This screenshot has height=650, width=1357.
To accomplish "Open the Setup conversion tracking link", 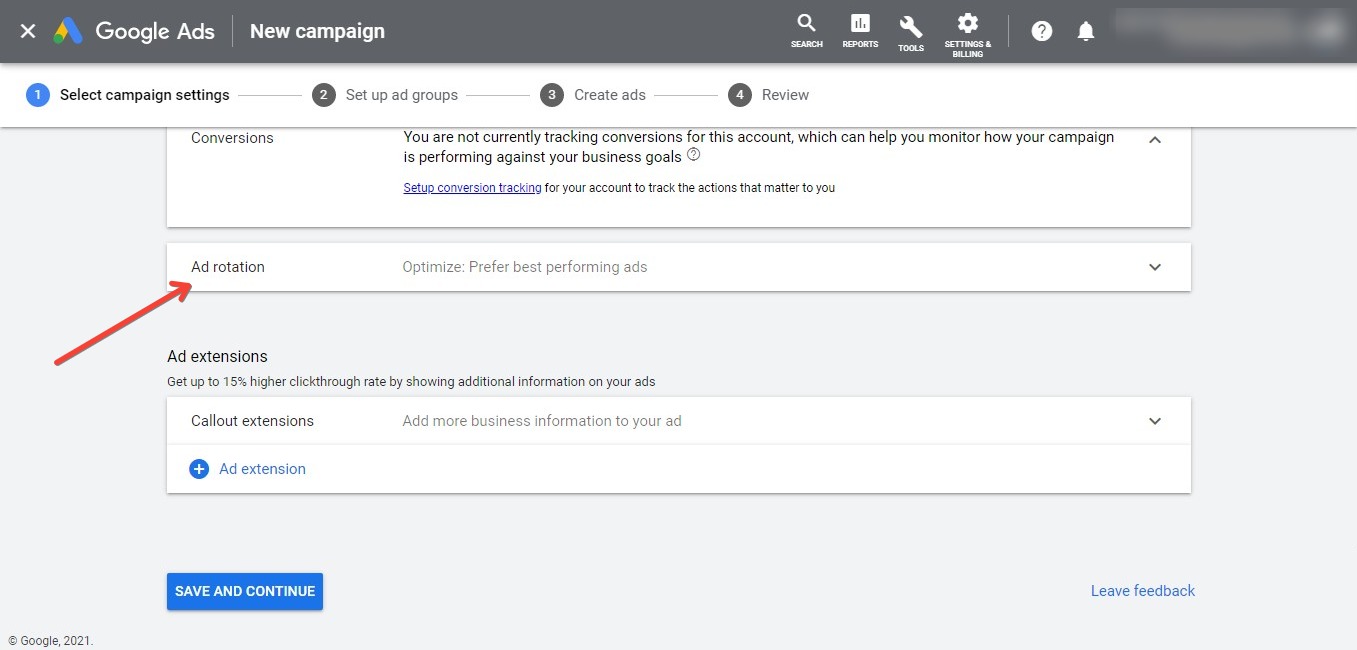I will pos(472,188).
